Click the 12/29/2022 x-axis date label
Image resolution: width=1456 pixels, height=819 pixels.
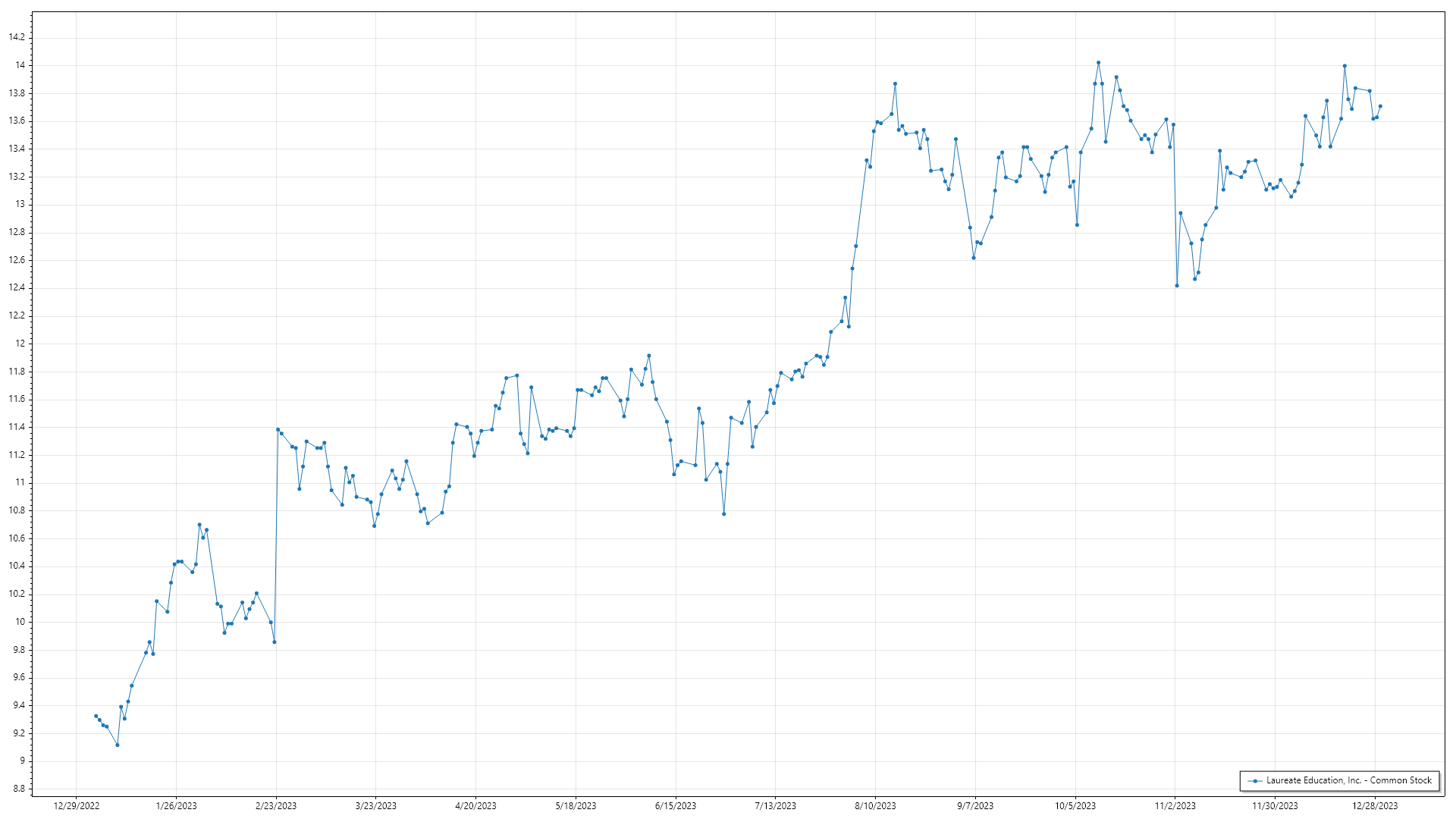[x=77, y=806]
